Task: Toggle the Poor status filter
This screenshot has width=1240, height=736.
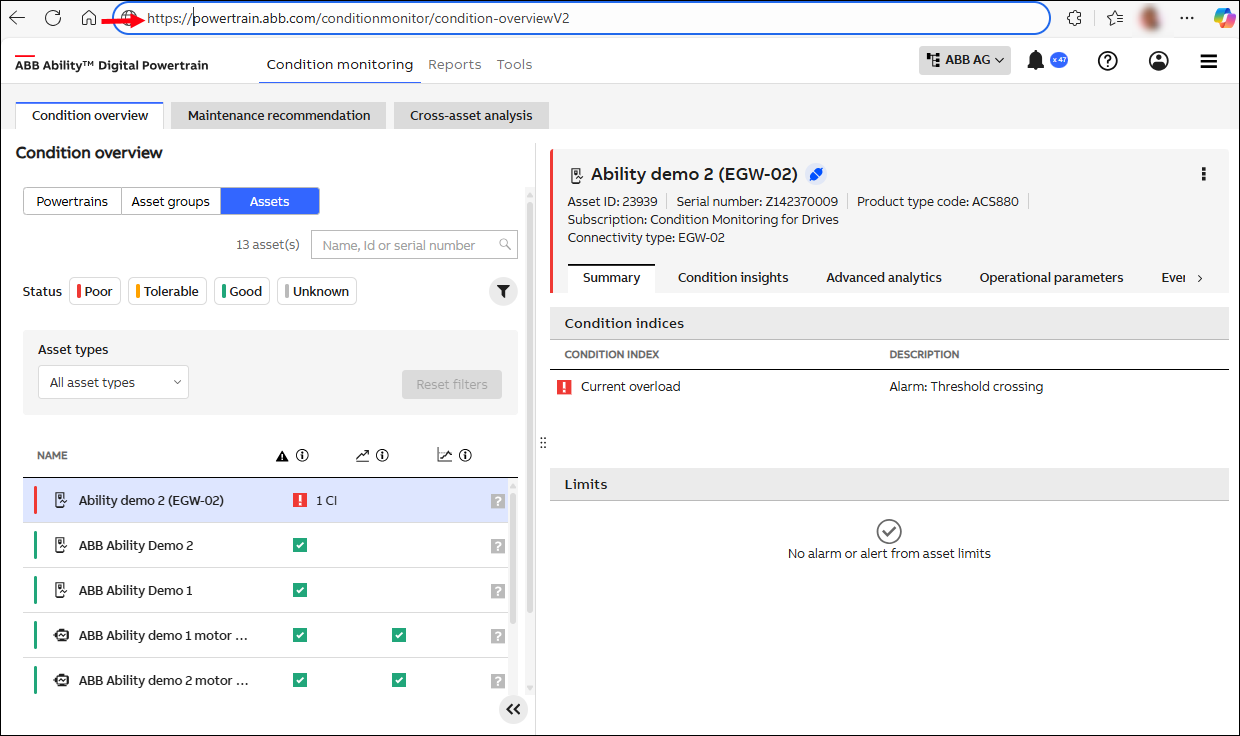Action: point(94,291)
